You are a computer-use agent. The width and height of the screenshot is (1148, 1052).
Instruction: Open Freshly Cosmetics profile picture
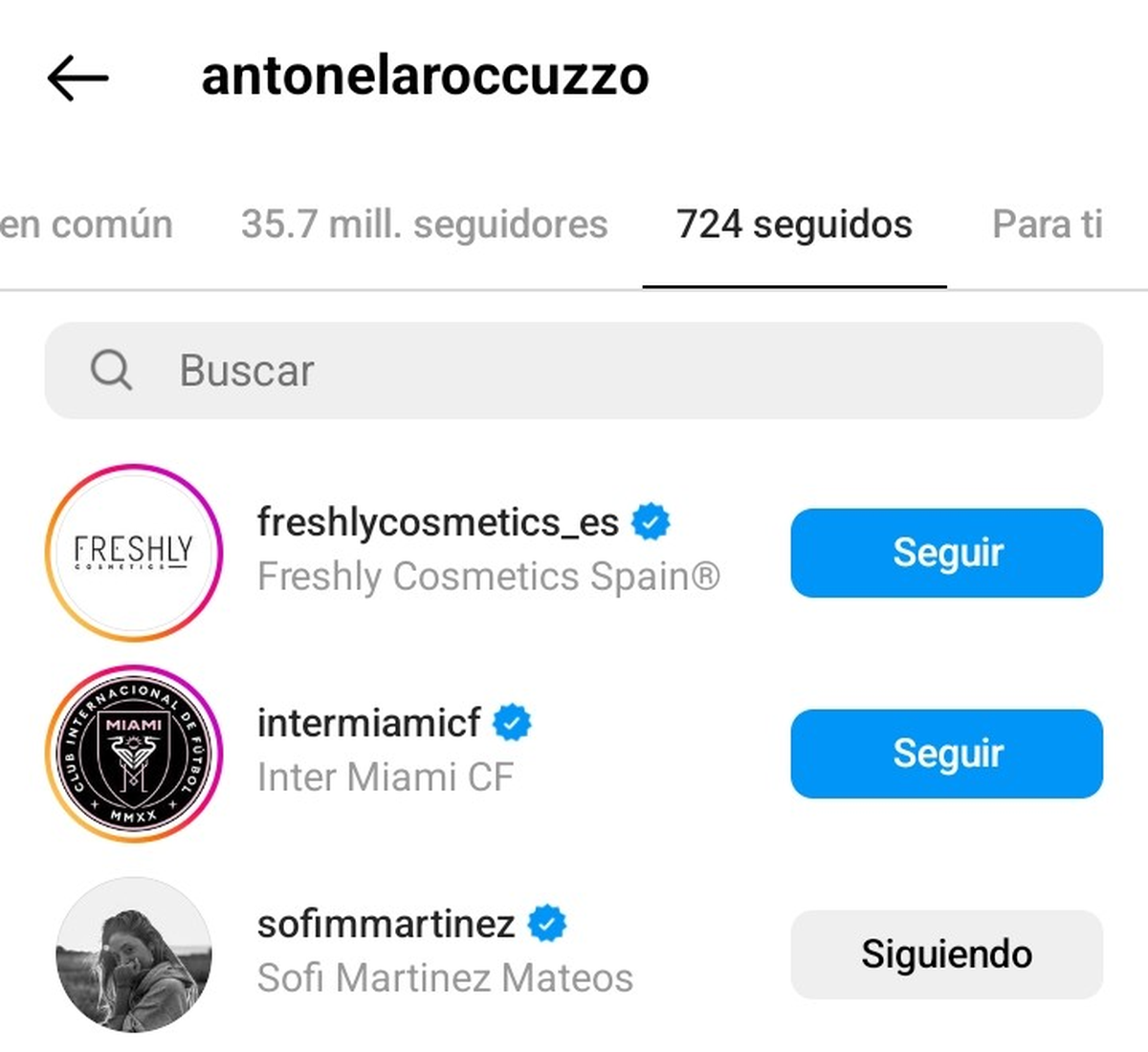coord(134,553)
